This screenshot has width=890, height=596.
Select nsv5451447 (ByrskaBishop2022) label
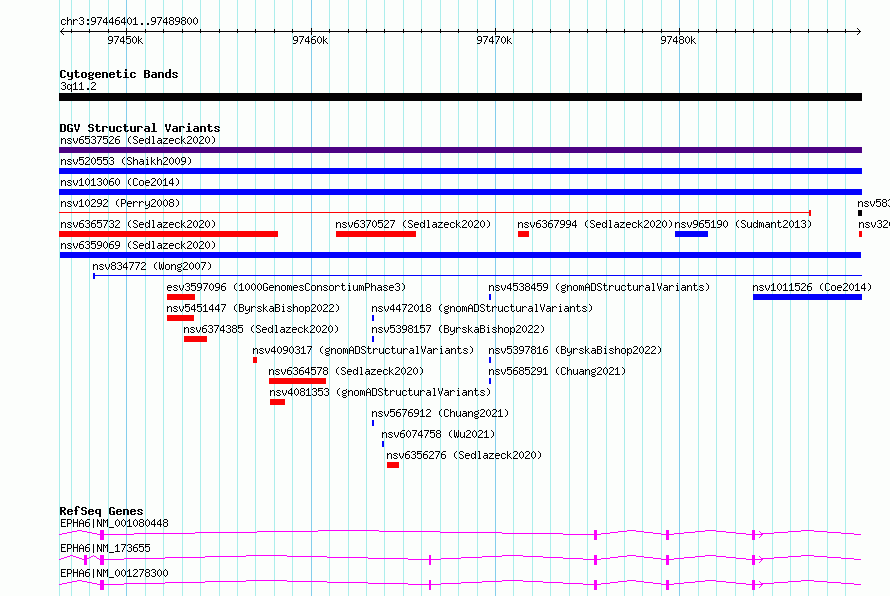(x=253, y=308)
